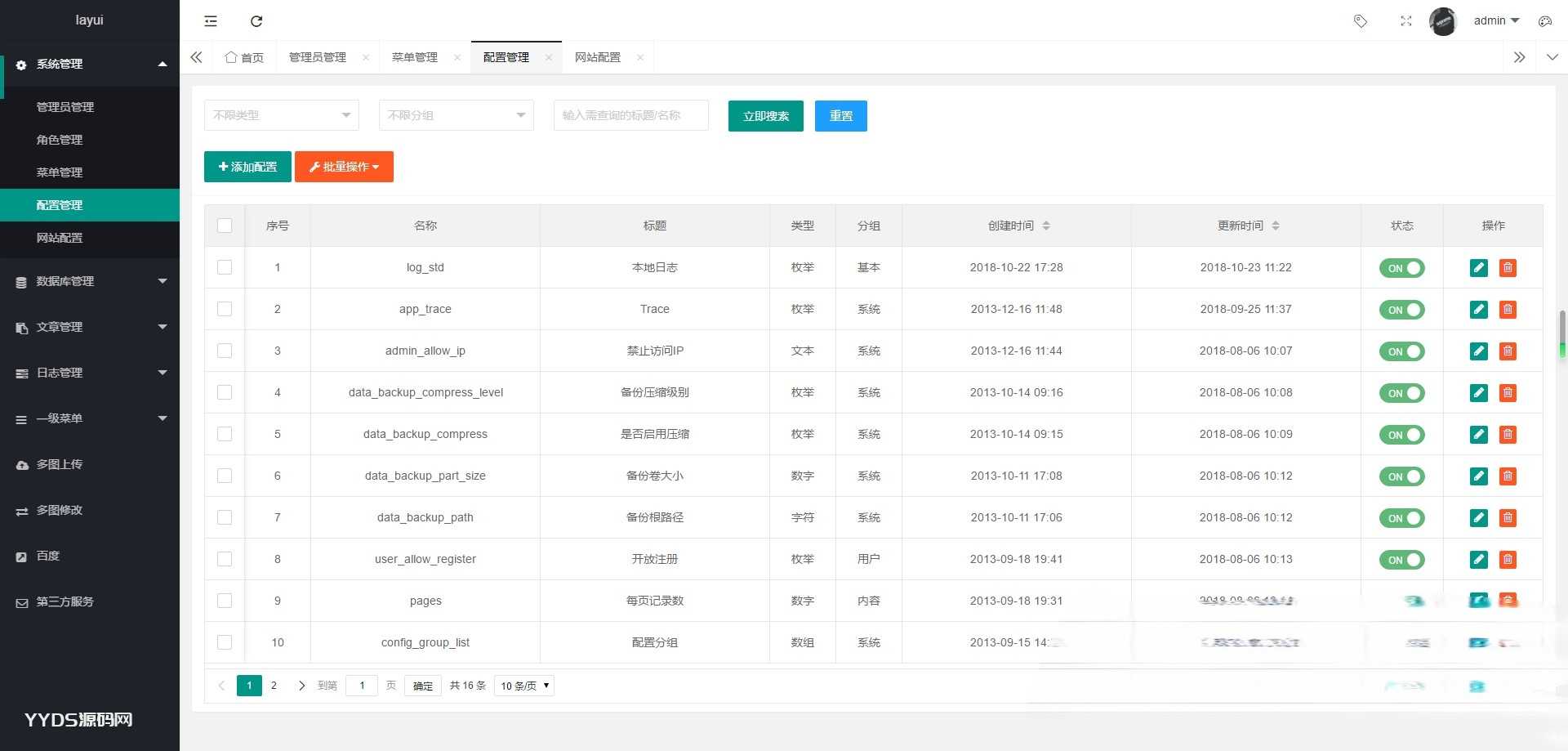Click the 添加配置 button
The width and height of the screenshot is (1568, 751).
coord(247,167)
